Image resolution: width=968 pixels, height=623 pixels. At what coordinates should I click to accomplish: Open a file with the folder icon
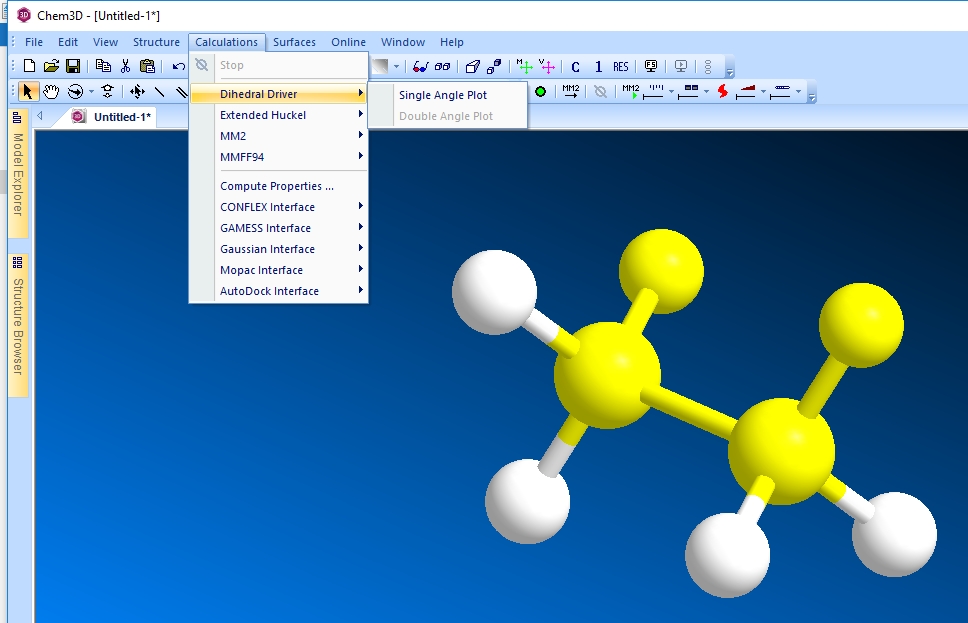coord(51,67)
